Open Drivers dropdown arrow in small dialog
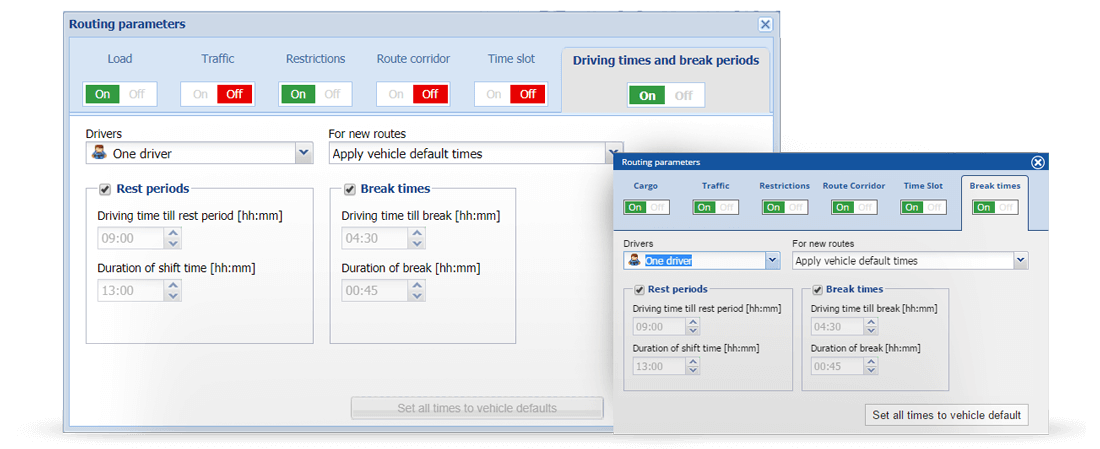 tap(771, 260)
